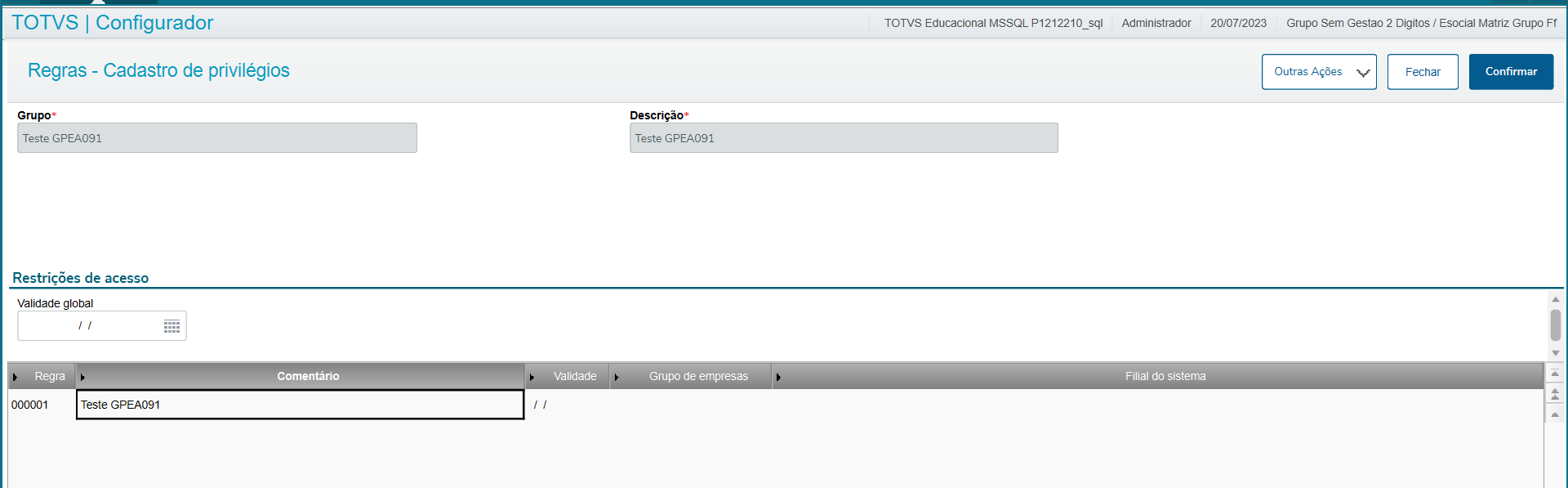Click scroll-down arrow of Restrições de acesso scrollbar
The image size is (1568, 488).
point(1556,353)
